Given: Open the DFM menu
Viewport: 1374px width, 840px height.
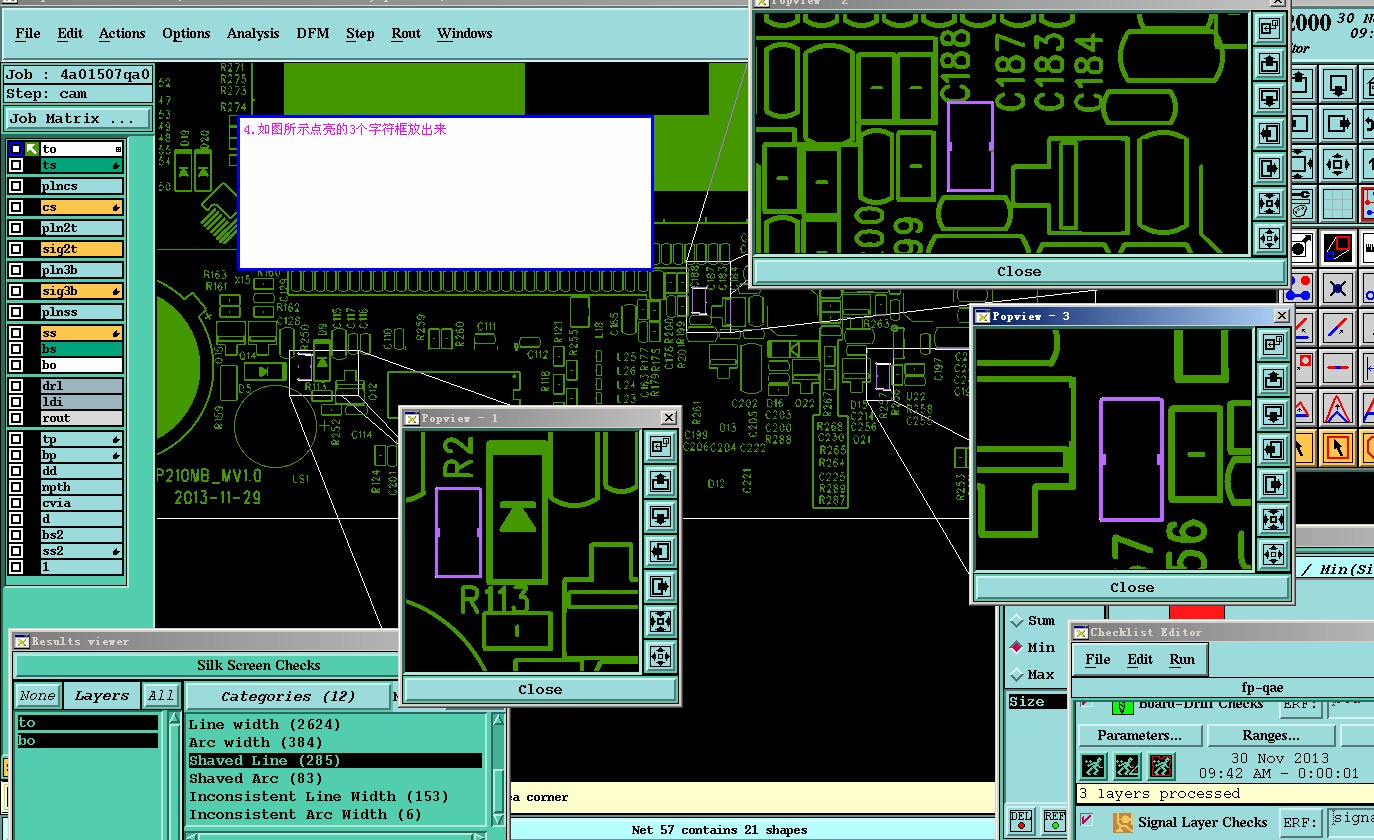Looking at the screenshot, I should 313,33.
